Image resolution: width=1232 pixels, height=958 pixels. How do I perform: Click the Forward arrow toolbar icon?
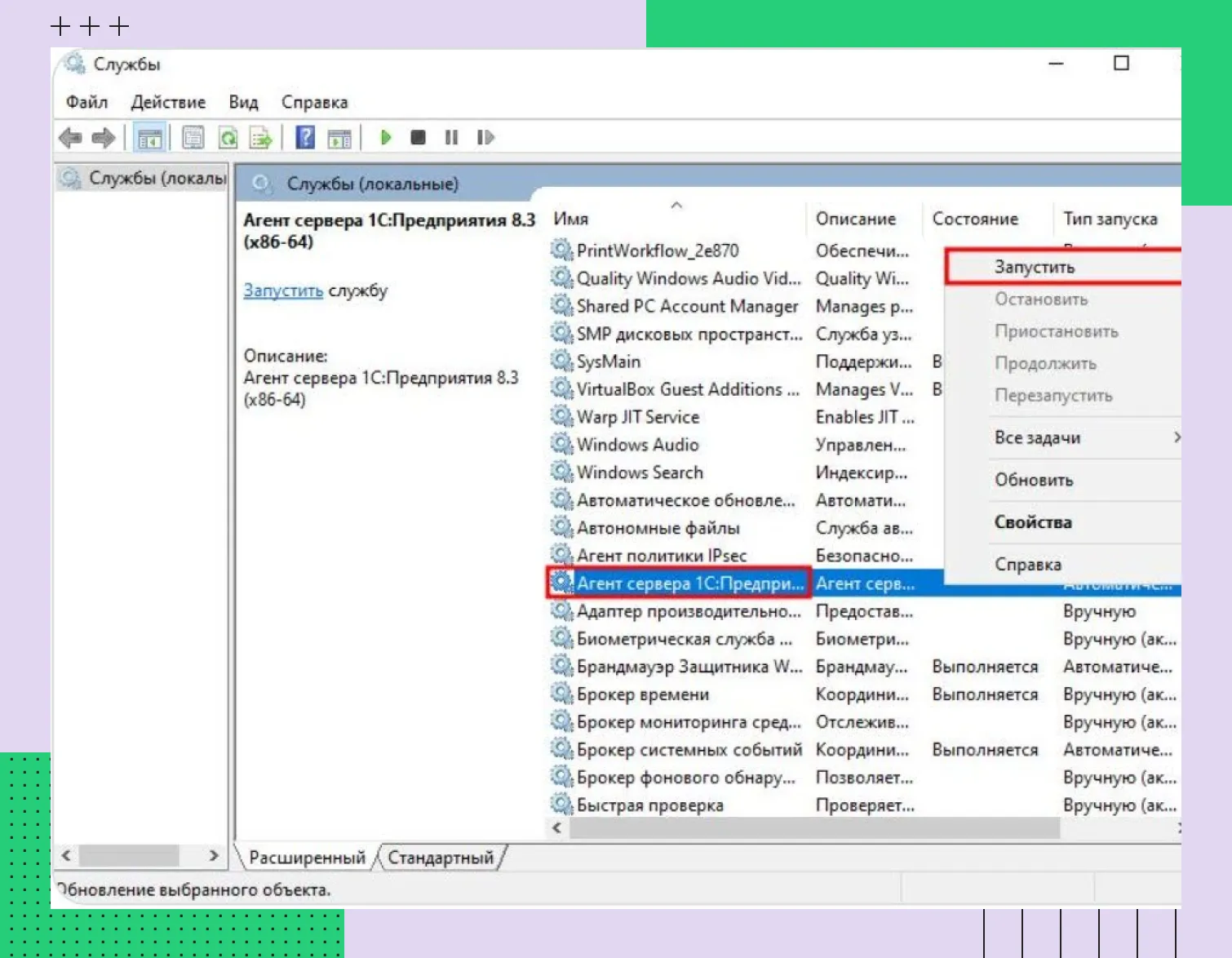click(x=104, y=138)
